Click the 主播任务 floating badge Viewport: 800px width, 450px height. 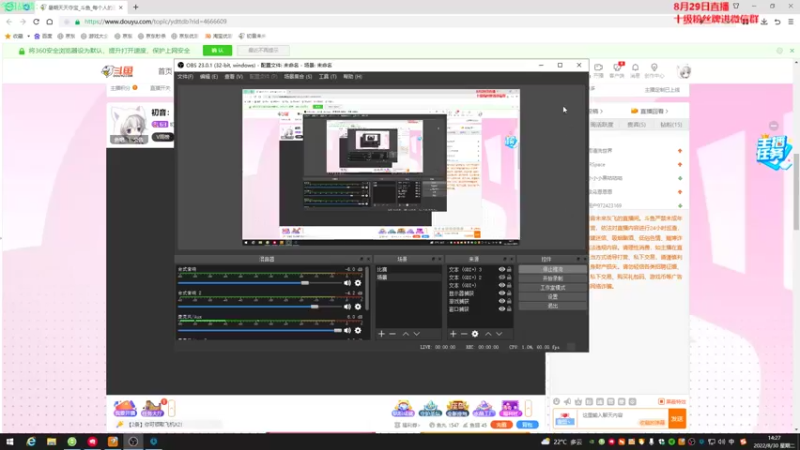coord(774,152)
